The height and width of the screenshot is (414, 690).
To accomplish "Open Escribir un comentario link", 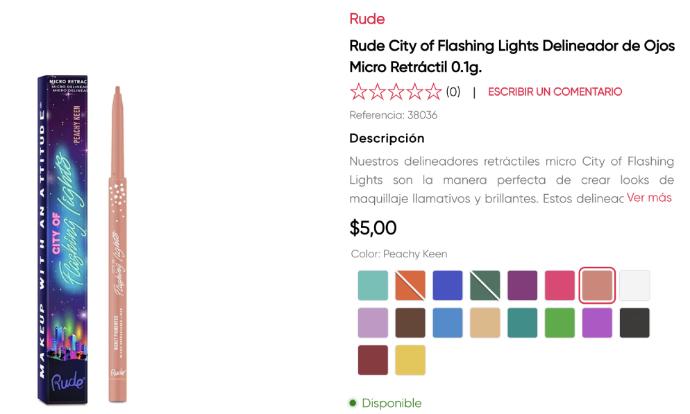I will click(554, 92).
